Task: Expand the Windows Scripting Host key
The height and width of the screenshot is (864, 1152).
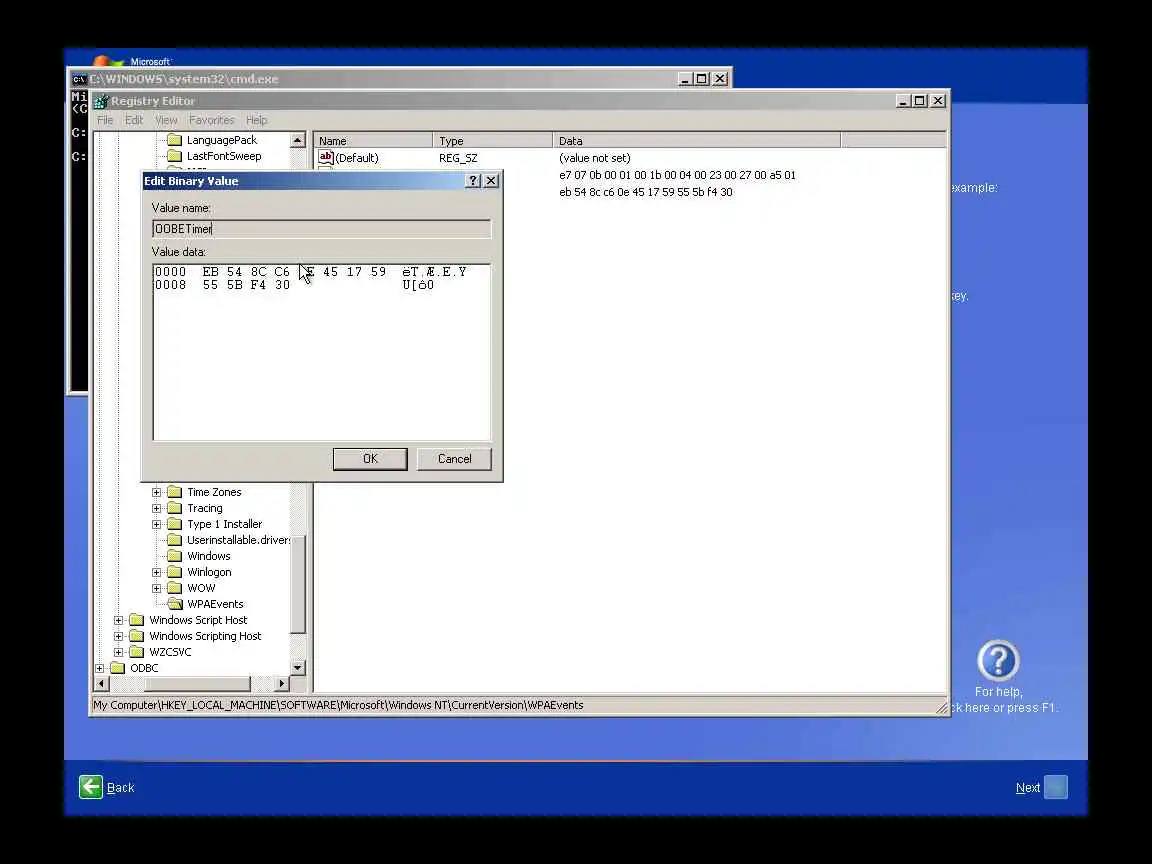Action: [118, 636]
